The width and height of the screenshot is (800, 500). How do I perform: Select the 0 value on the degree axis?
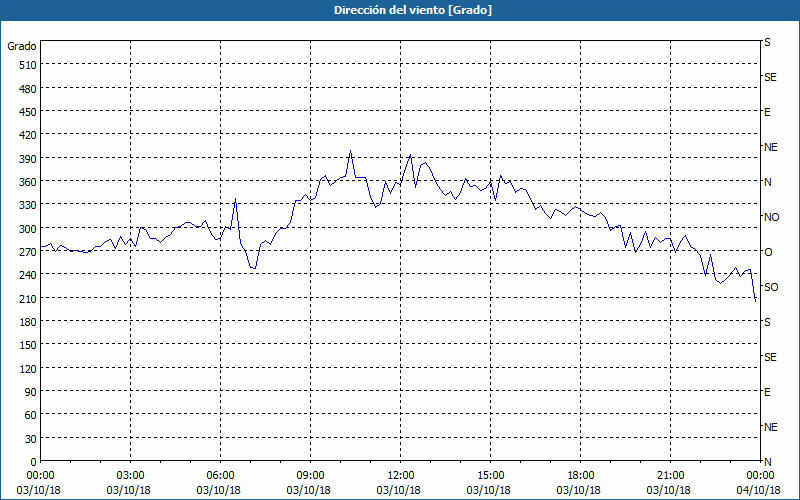pyautogui.click(x=34, y=462)
